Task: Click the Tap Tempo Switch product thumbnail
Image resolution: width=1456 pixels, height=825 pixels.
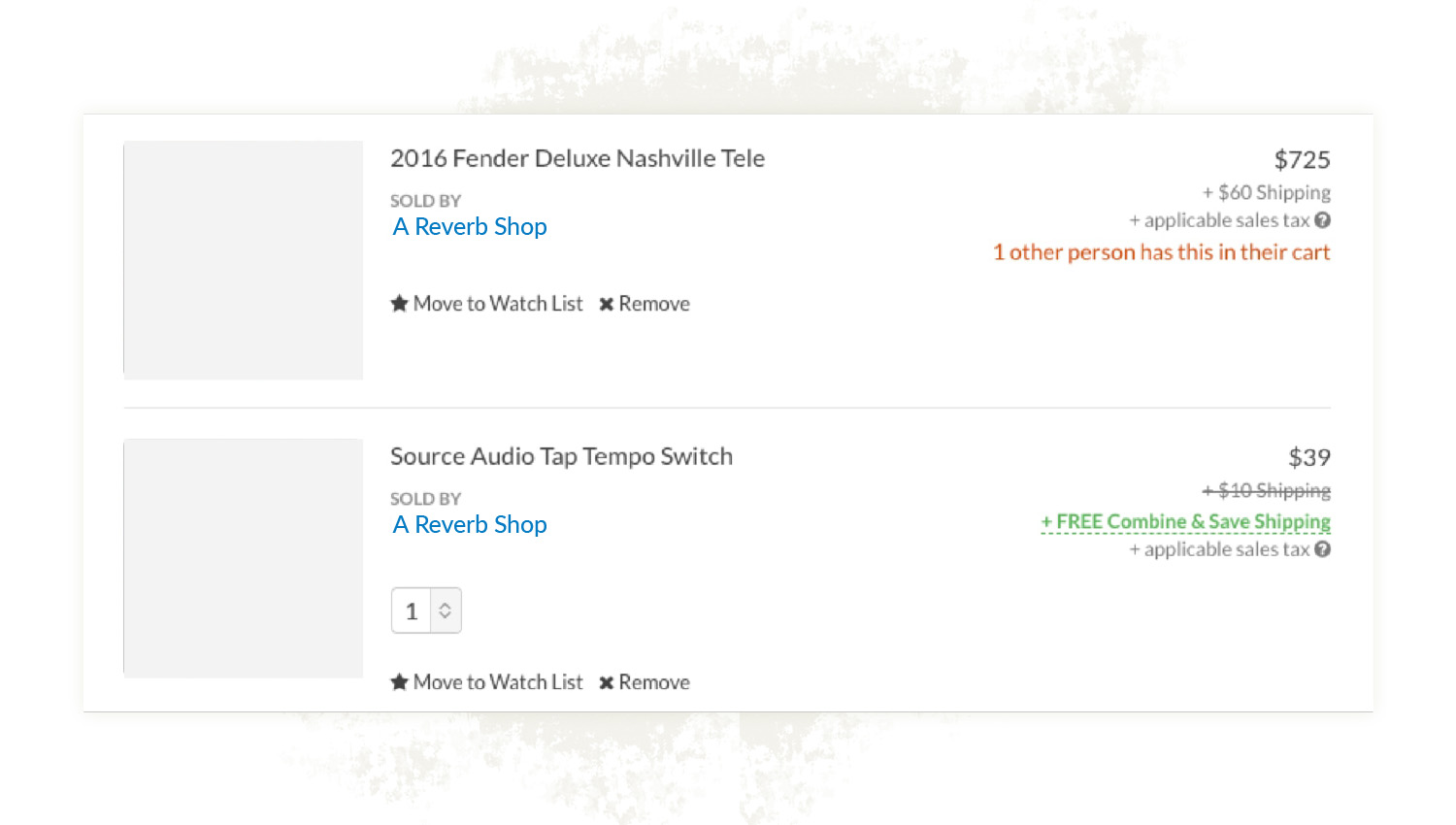Action: 244,558
